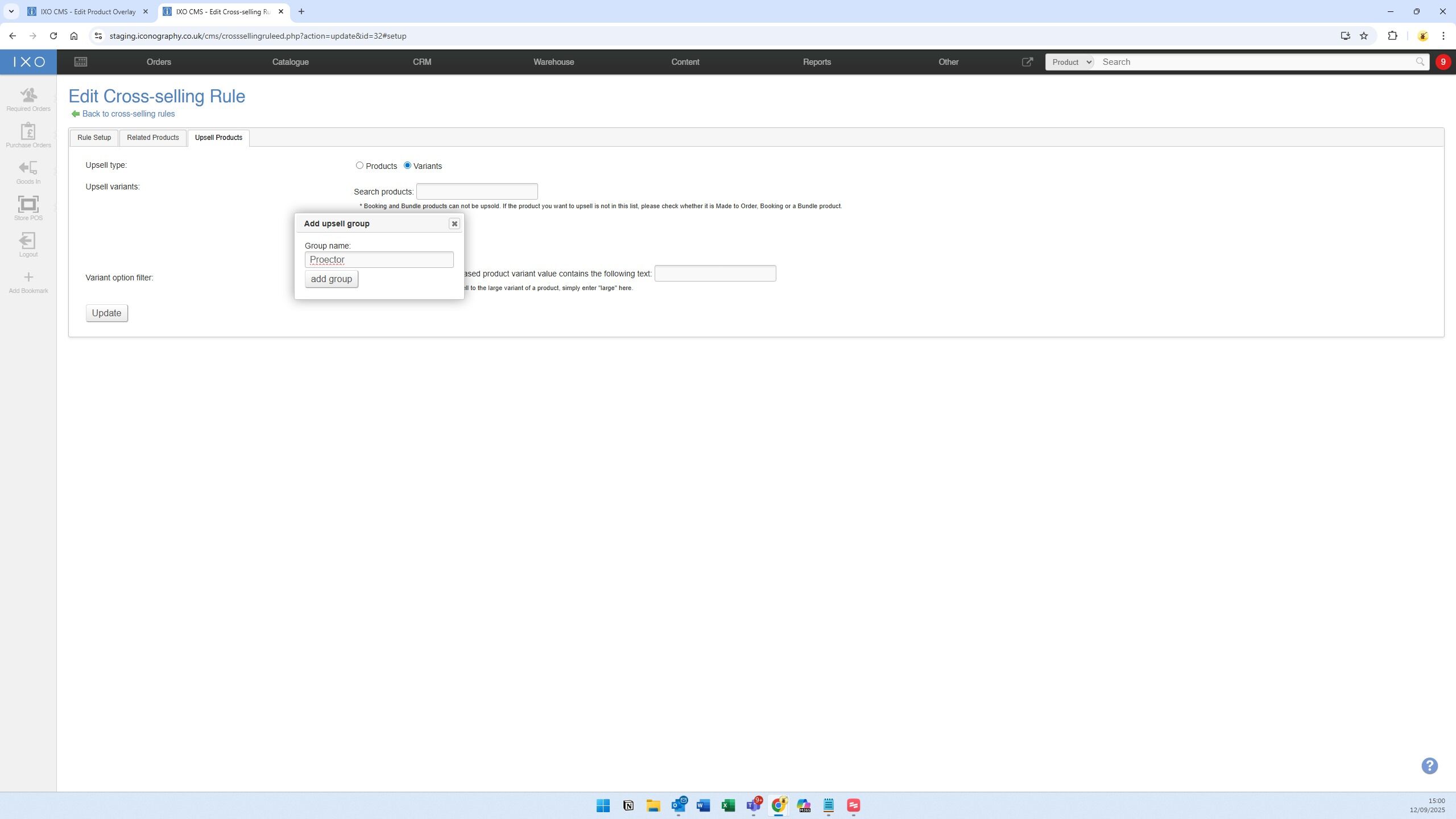Viewport: 1456px width, 819px height.
Task: Click the blue help question mark icon
Action: pos(1429,766)
